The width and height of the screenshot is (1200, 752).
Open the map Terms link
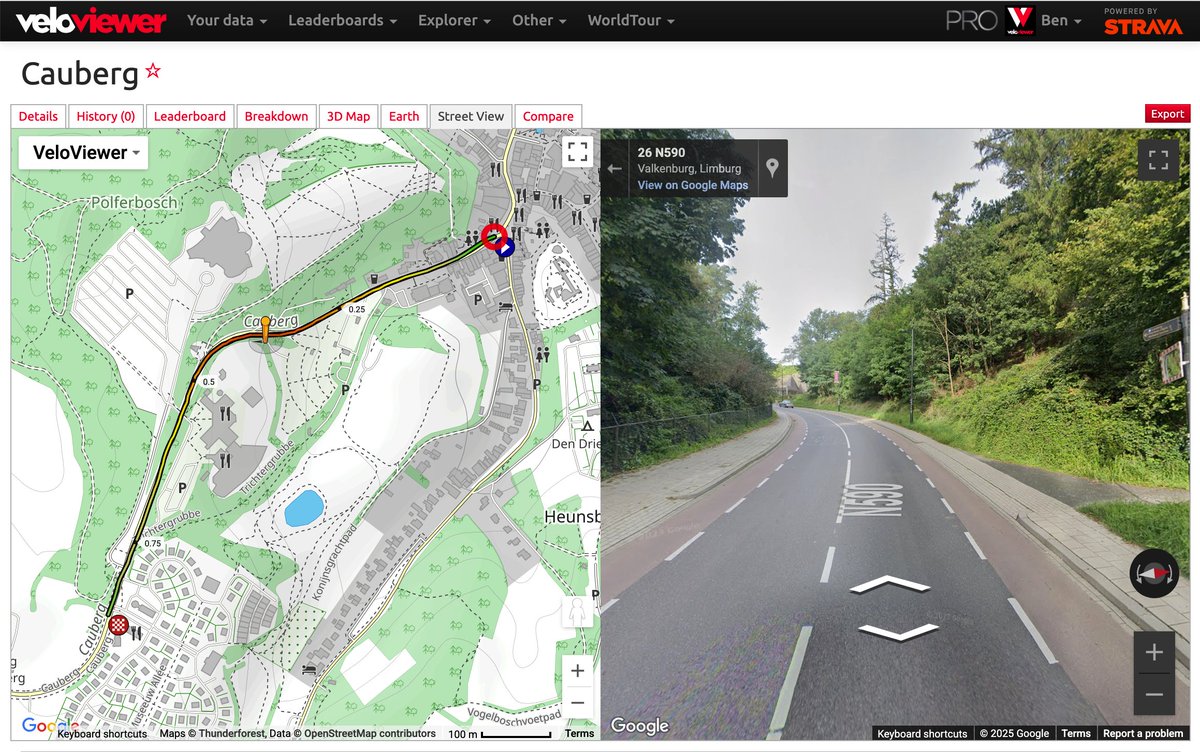(x=579, y=733)
